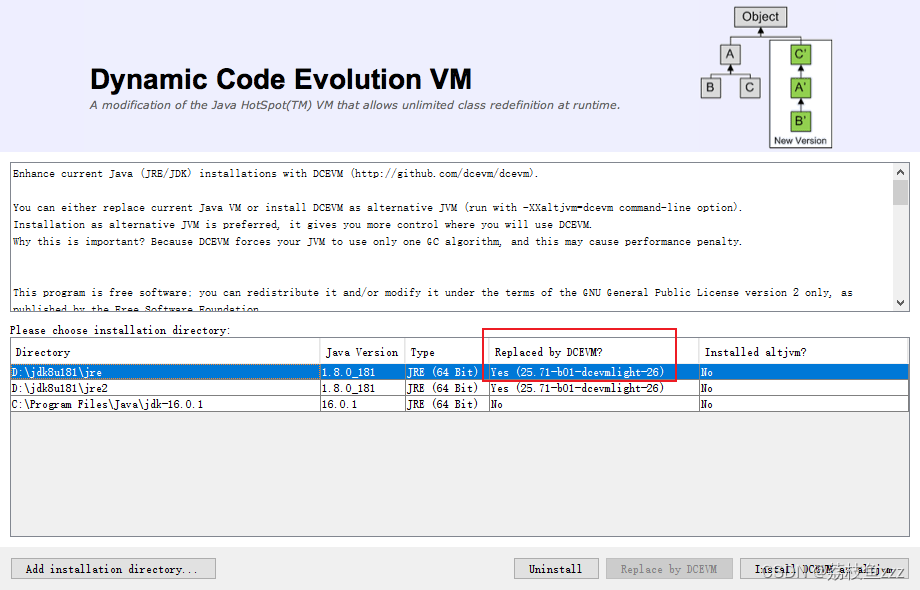The image size is (920, 590).
Task: Click the 16.0.1 Java version cell
Action: [363, 403]
